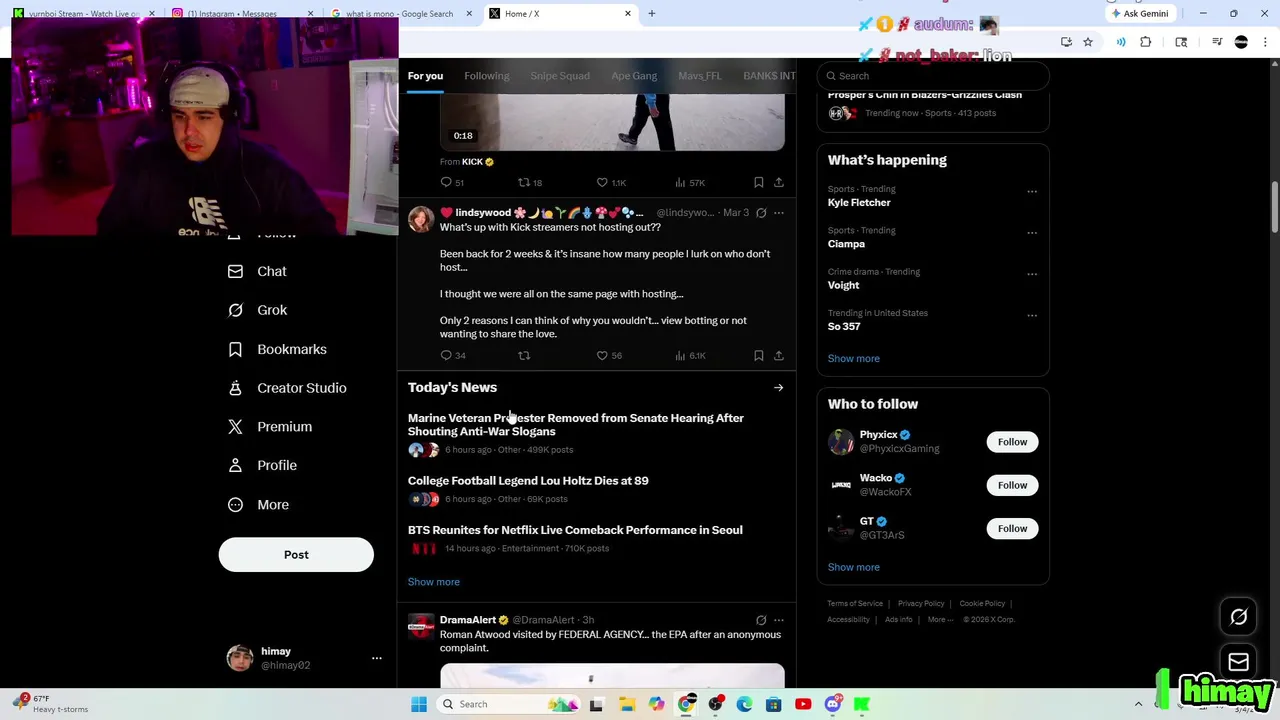Open Chrome profile avatar
The height and width of the screenshot is (720, 1280).
(1241, 42)
